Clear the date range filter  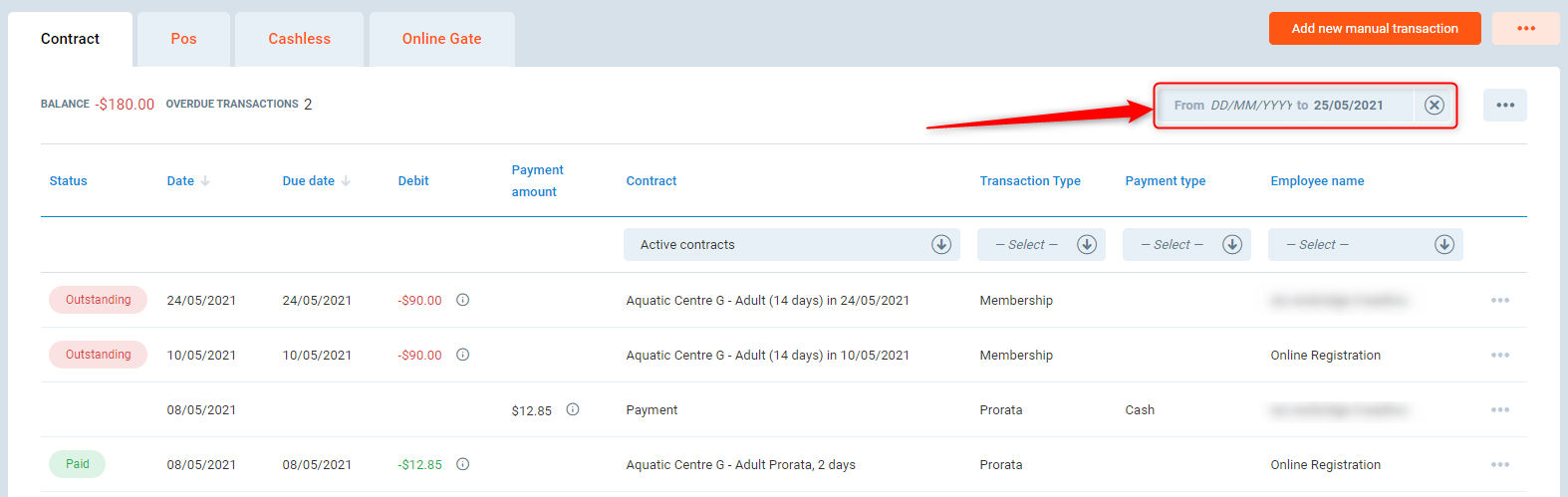click(1434, 106)
